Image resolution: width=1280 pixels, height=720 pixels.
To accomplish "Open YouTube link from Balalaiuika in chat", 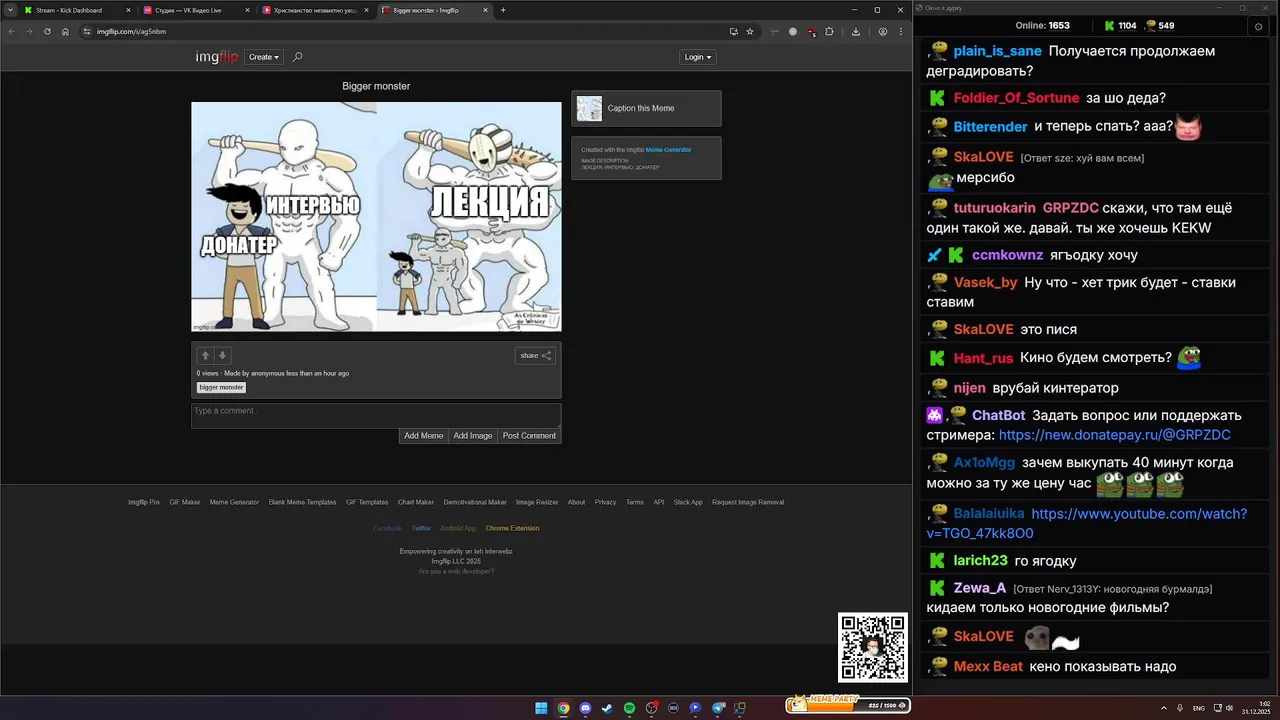I will (1087, 523).
